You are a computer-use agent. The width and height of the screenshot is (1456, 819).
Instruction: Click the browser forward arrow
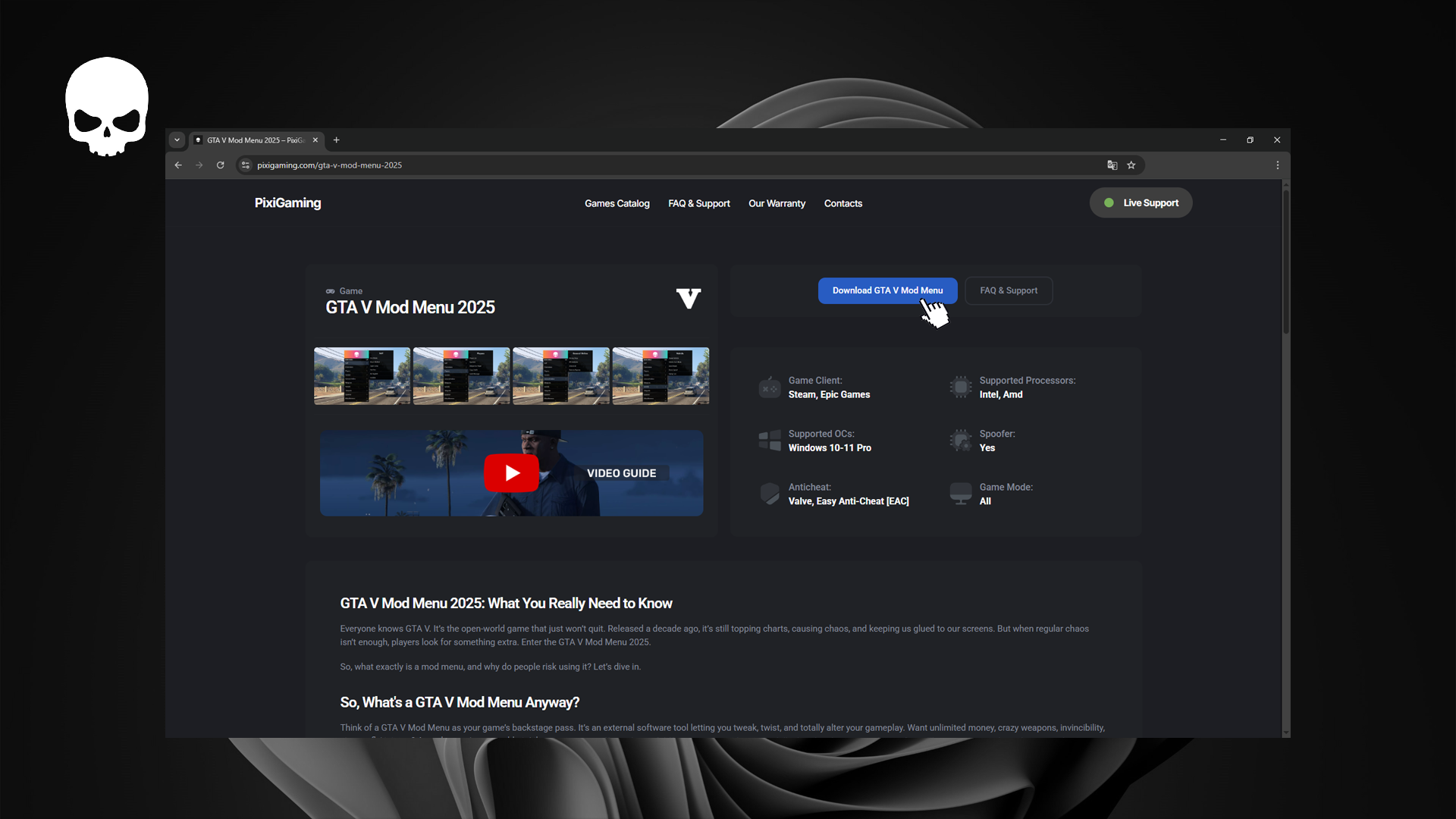(199, 165)
